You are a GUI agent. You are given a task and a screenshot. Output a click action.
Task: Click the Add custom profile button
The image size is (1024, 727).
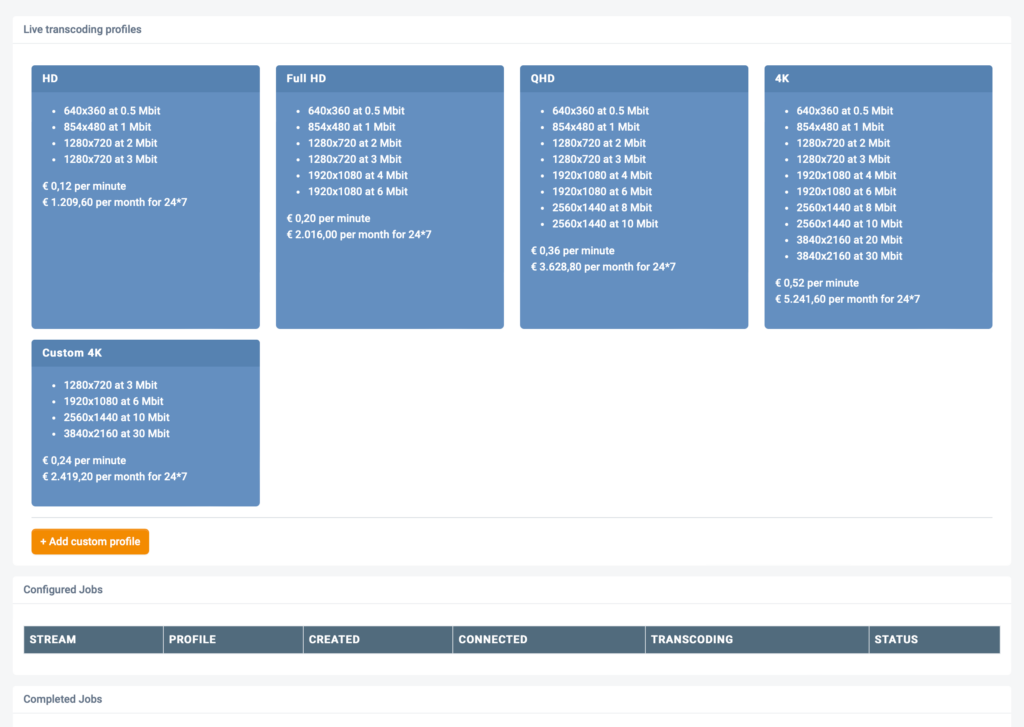click(90, 541)
